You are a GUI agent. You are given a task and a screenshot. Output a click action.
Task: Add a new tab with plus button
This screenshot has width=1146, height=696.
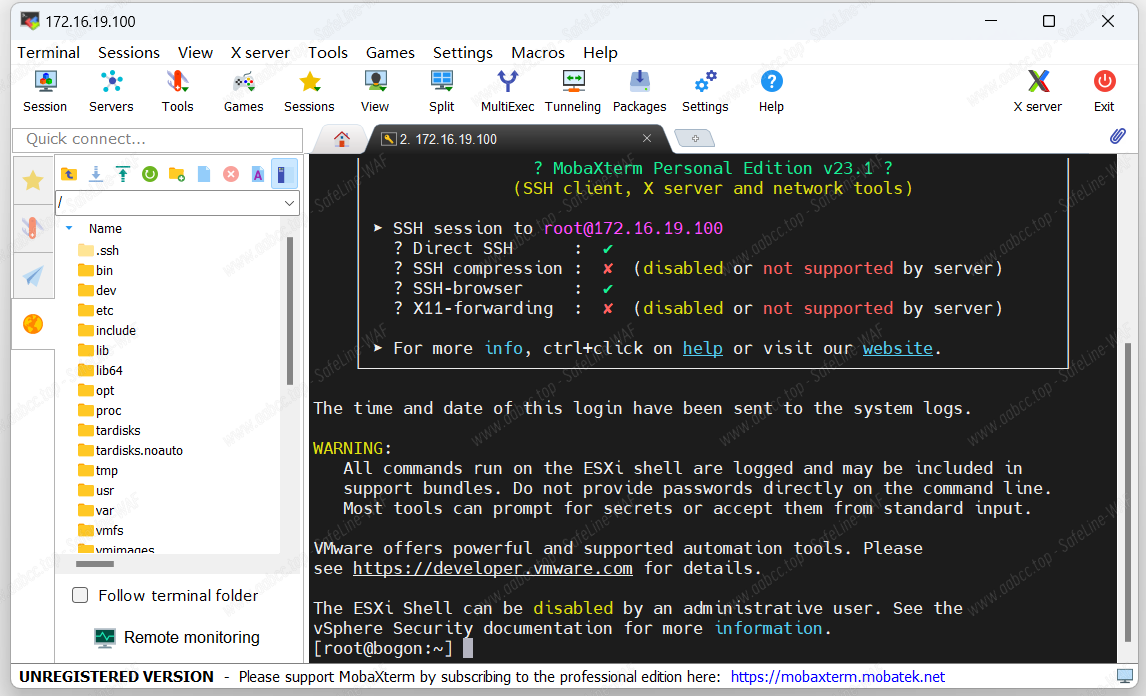click(694, 138)
